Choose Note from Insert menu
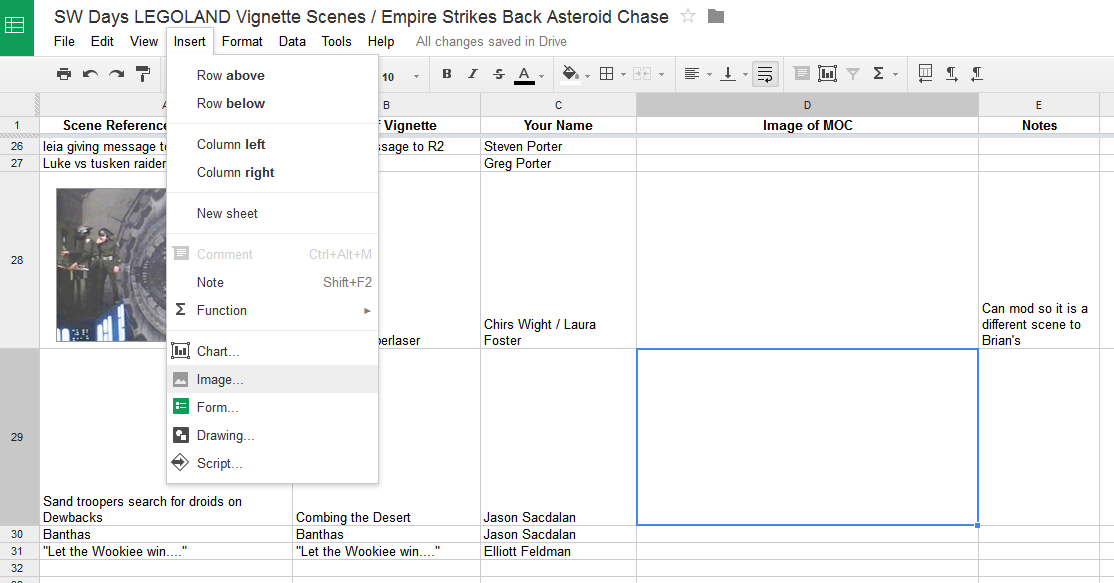The height and width of the screenshot is (583, 1114). click(272, 282)
